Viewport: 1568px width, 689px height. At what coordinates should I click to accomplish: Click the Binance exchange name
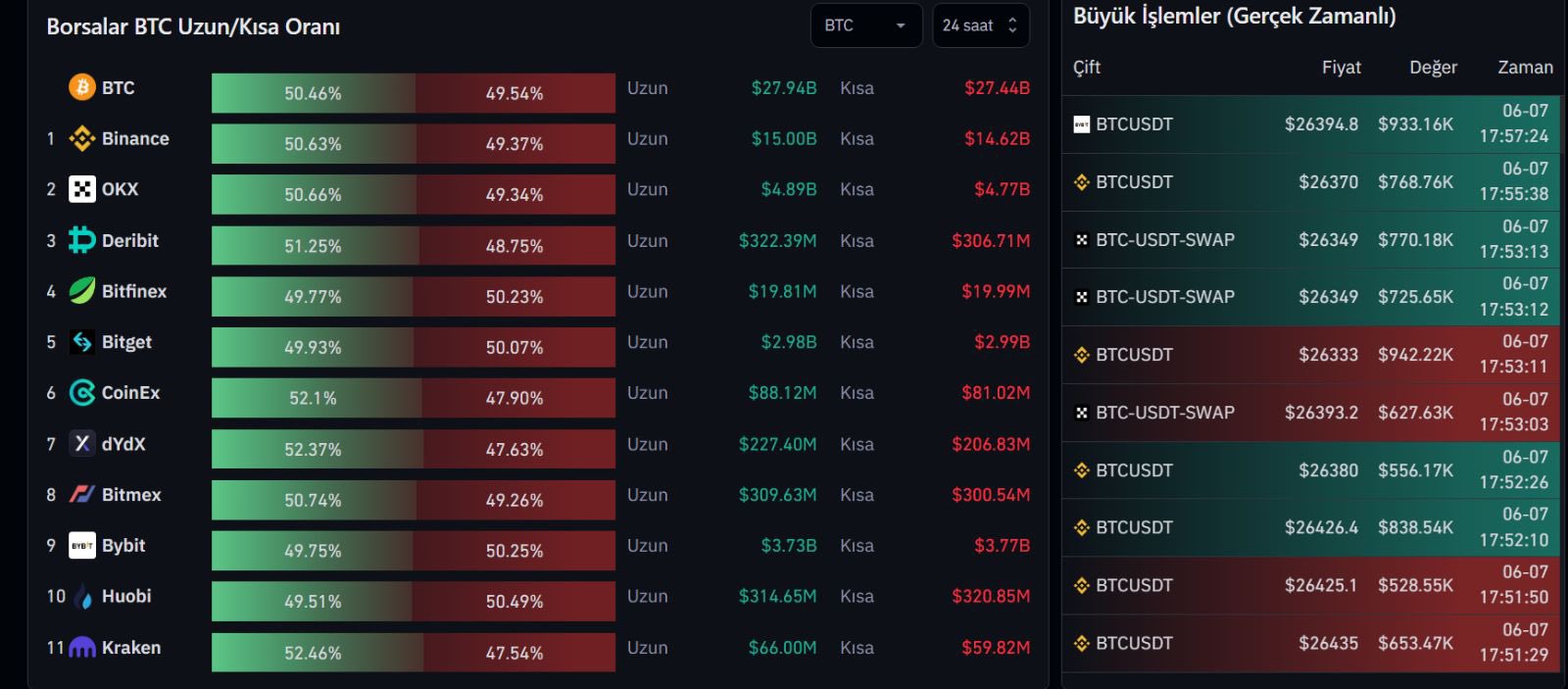click(135, 138)
